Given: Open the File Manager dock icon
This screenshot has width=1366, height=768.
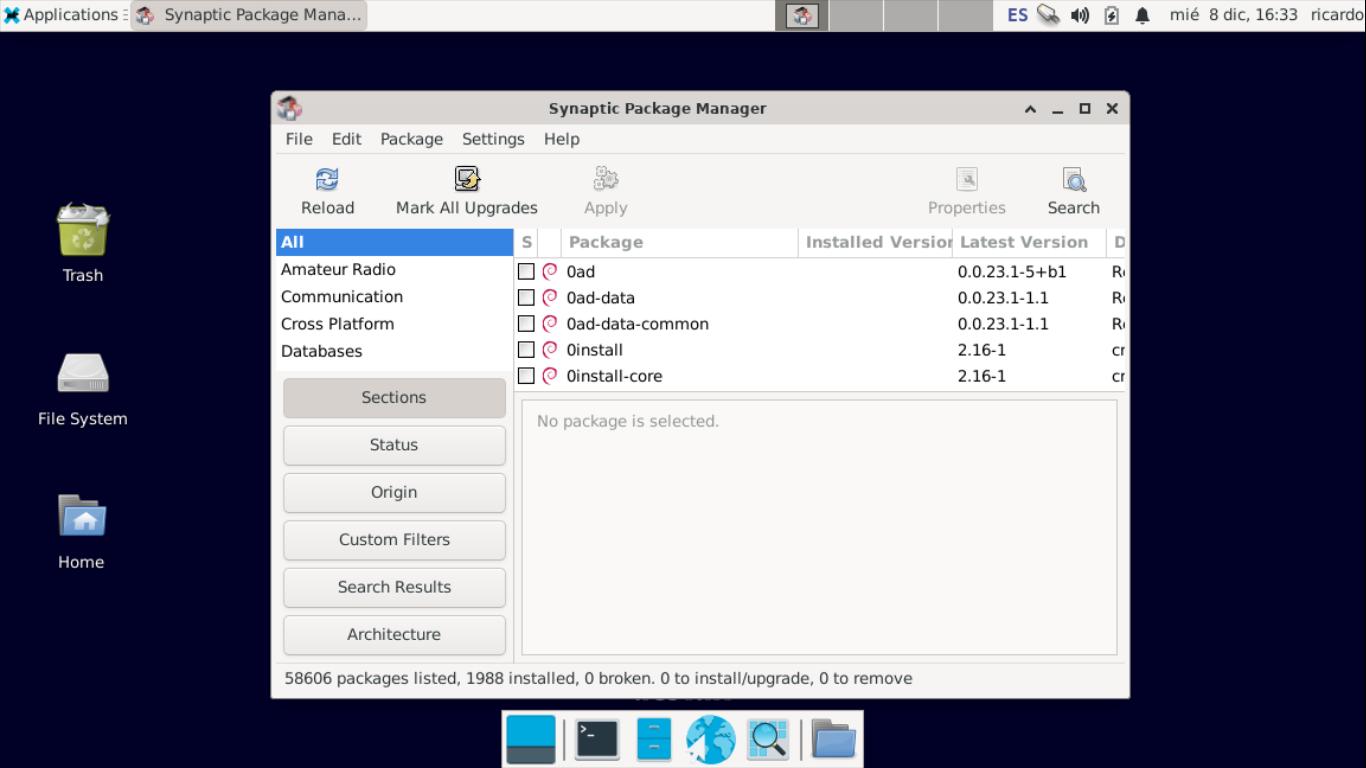Looking at the screenshot, I should (654, 740).
